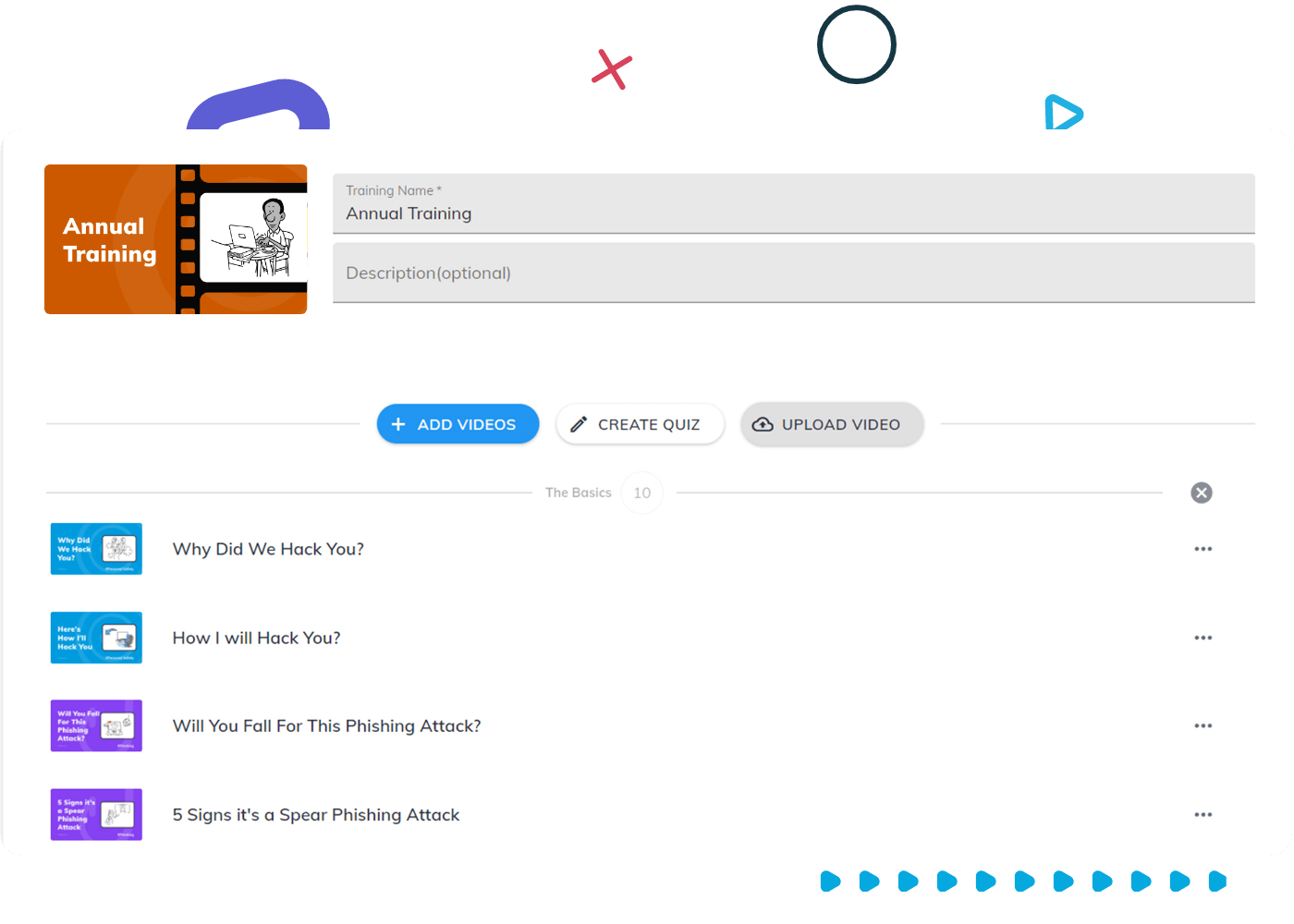Click the 5 Signs Spear Phishing thumbnail
This screenshot has height=924, width=1294.
(96, 815)
